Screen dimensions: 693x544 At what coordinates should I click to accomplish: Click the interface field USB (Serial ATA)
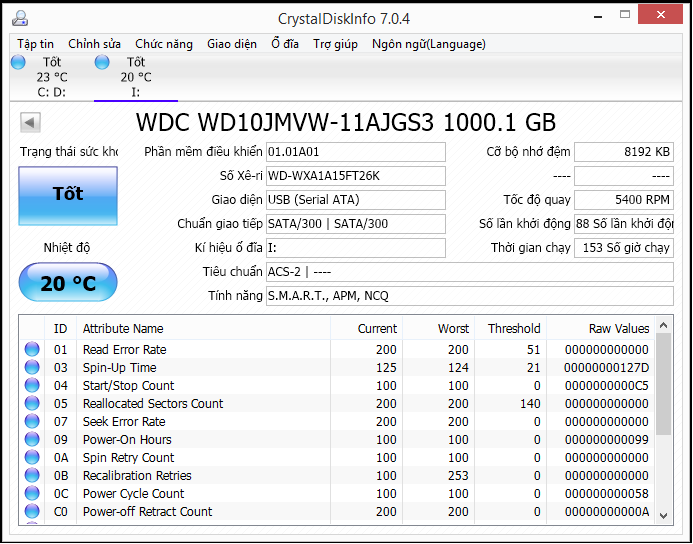tap(356, 200)
